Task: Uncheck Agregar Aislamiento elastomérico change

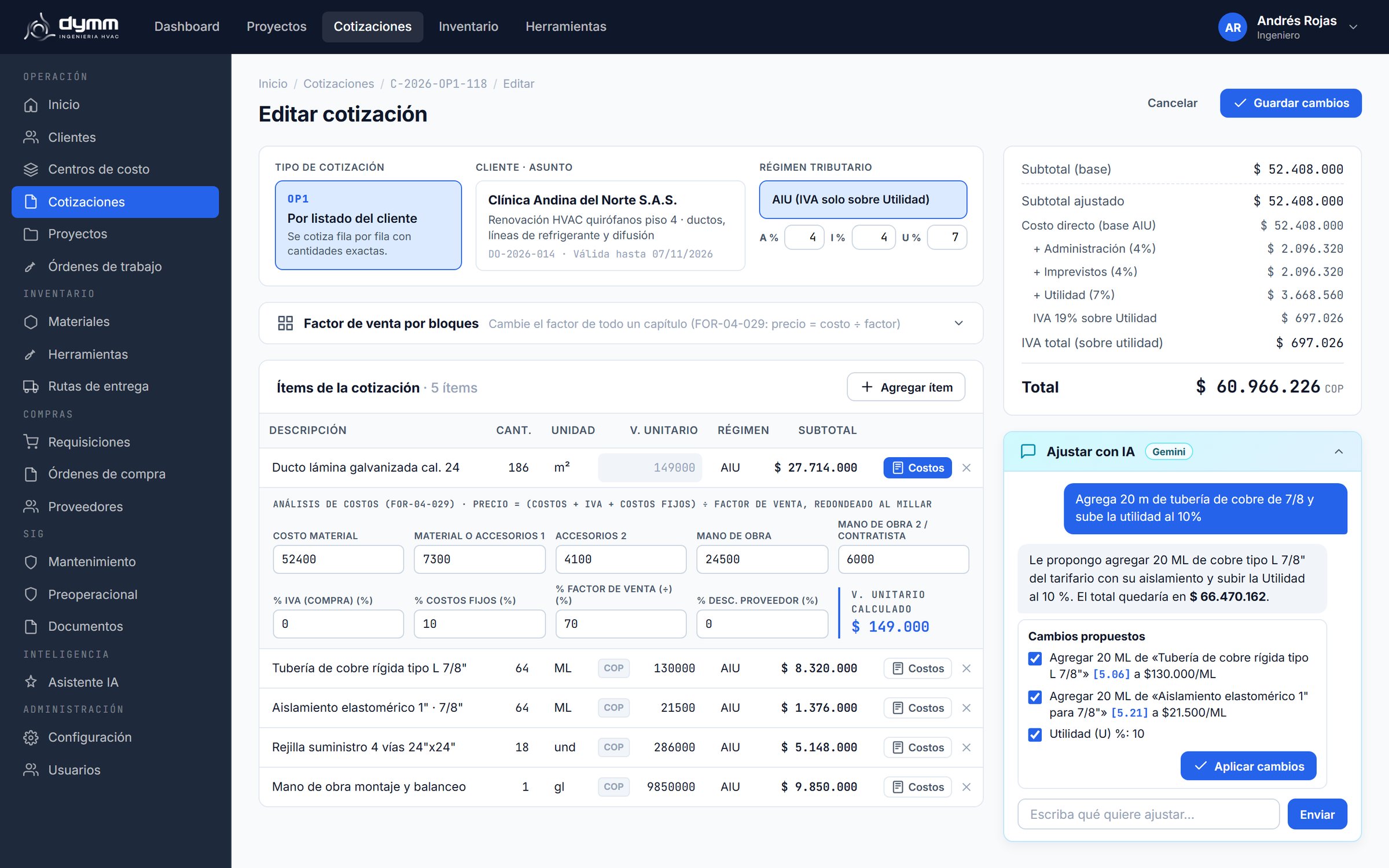Action: 1035,697
